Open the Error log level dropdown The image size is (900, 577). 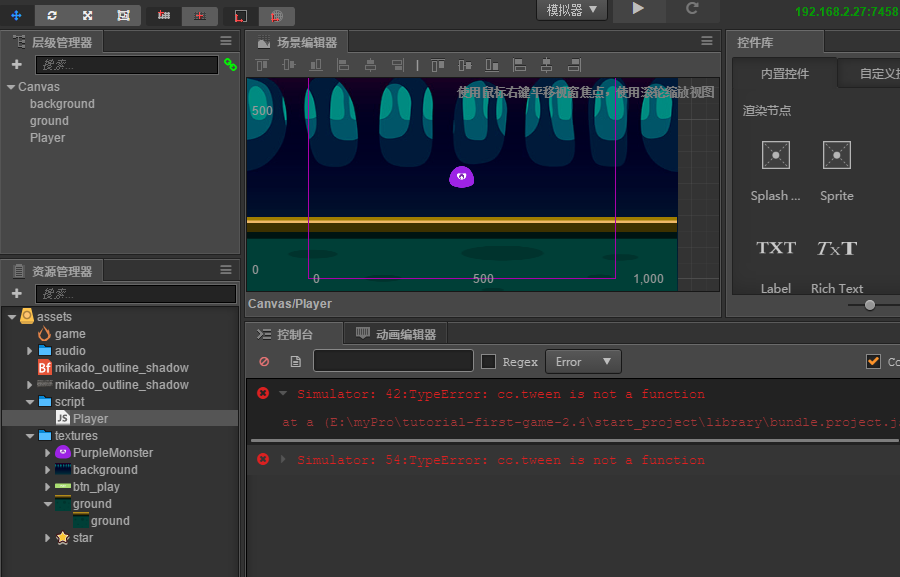click(x=583, y=362)
